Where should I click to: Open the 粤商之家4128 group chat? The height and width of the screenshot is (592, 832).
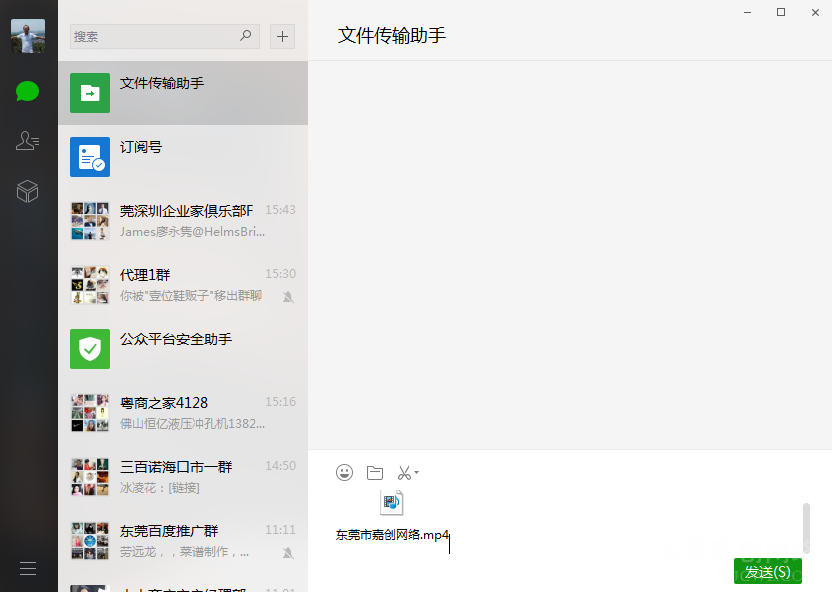point(183,414)
